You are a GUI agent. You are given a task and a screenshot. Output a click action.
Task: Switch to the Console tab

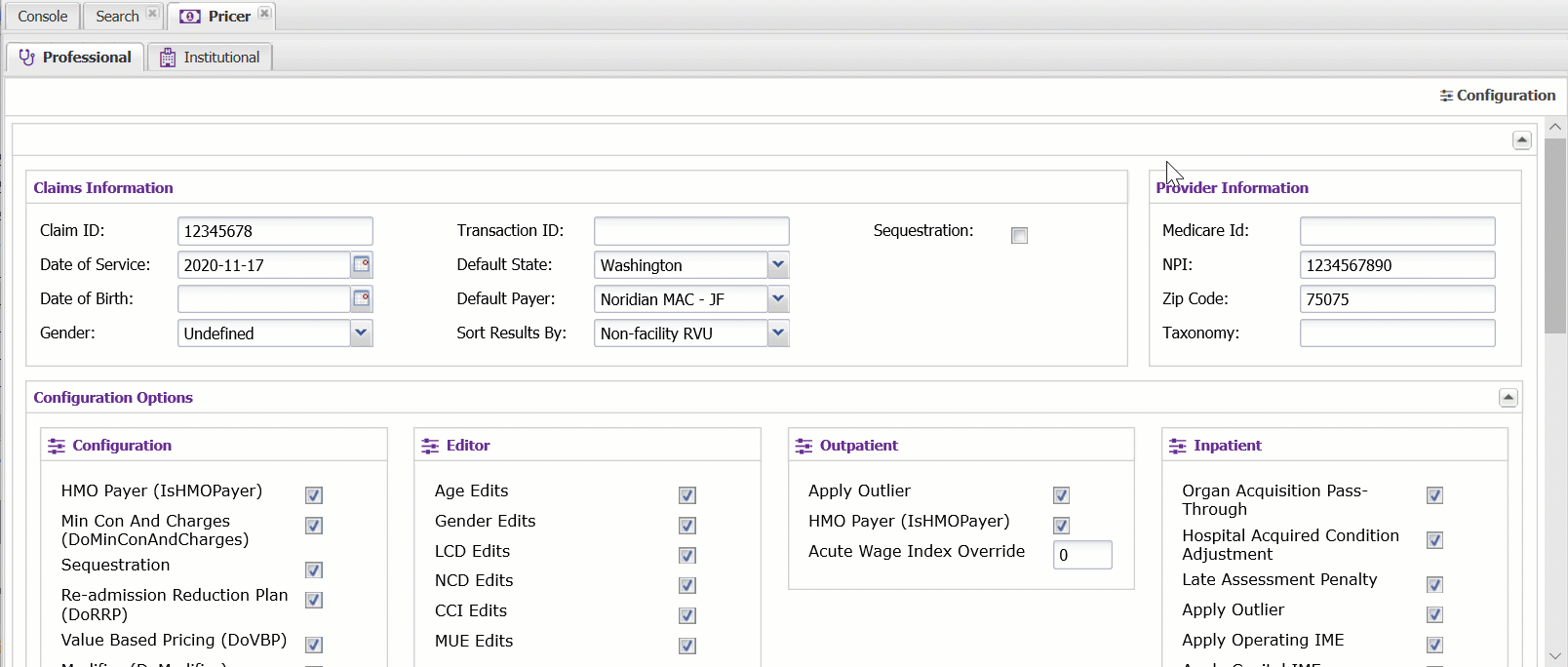(43, 17)
